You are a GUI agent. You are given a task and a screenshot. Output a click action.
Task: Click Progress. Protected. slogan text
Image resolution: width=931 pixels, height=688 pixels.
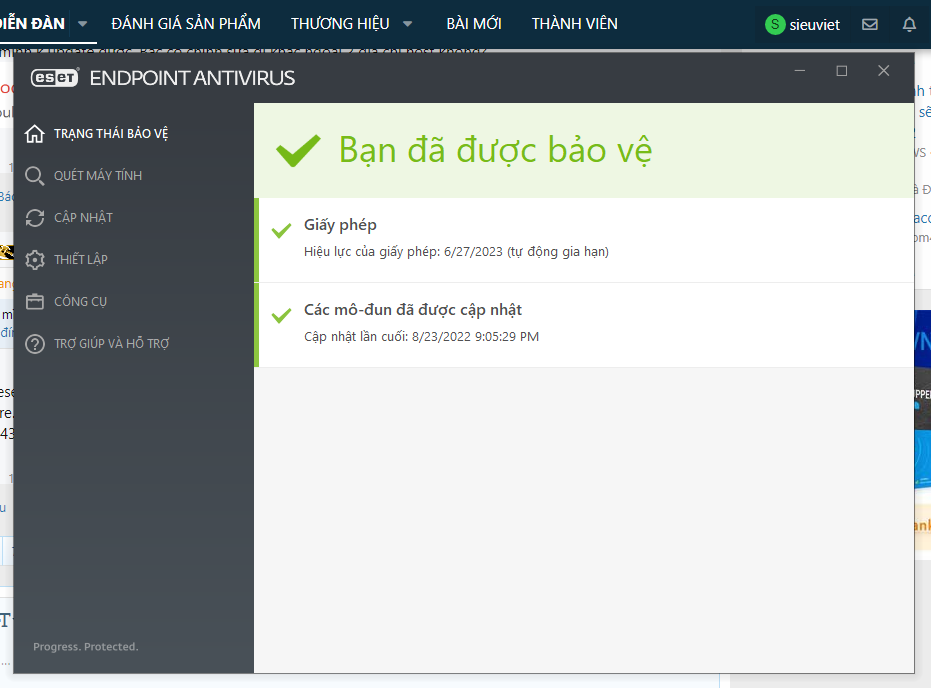[x=86, y=646]
